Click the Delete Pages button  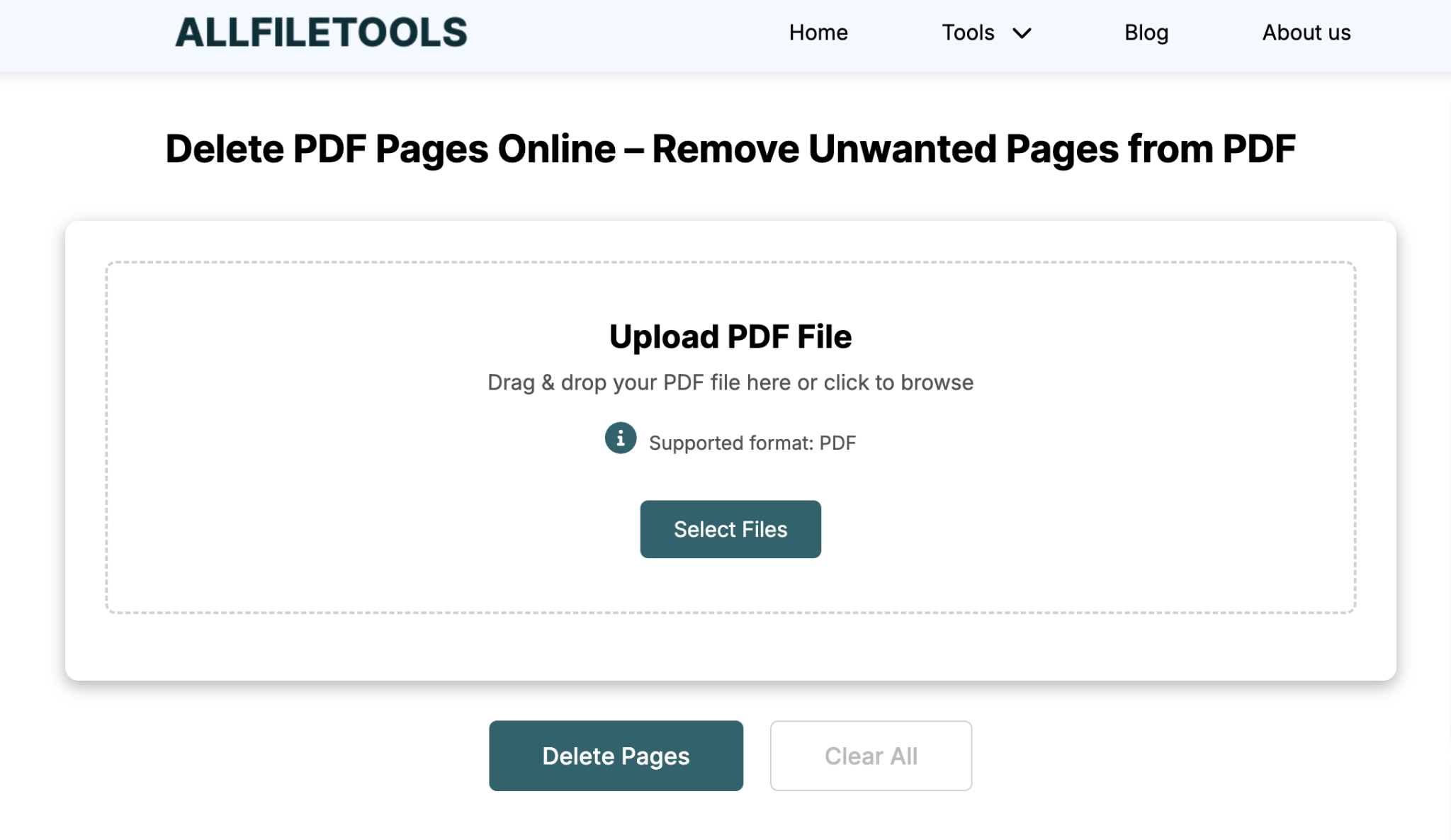coord(616,756)
